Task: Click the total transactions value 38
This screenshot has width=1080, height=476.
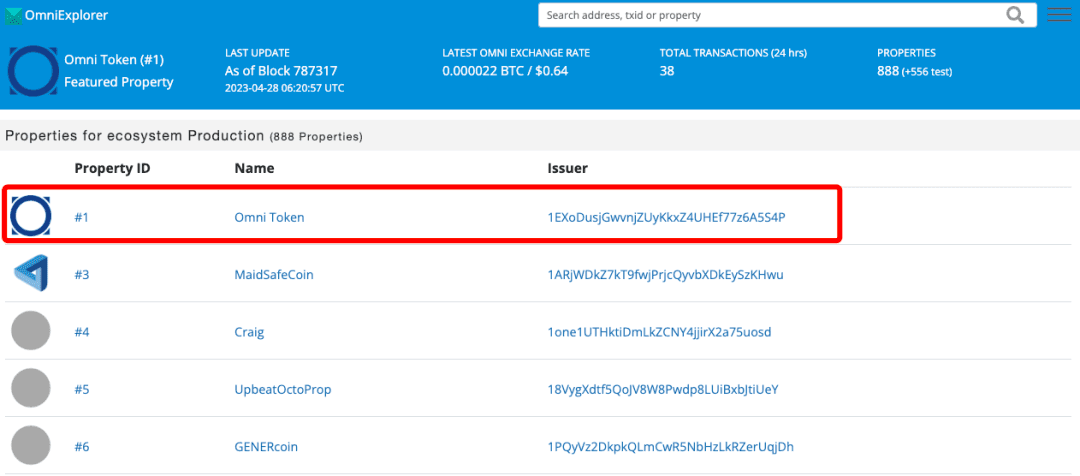Action: point(667,71)
